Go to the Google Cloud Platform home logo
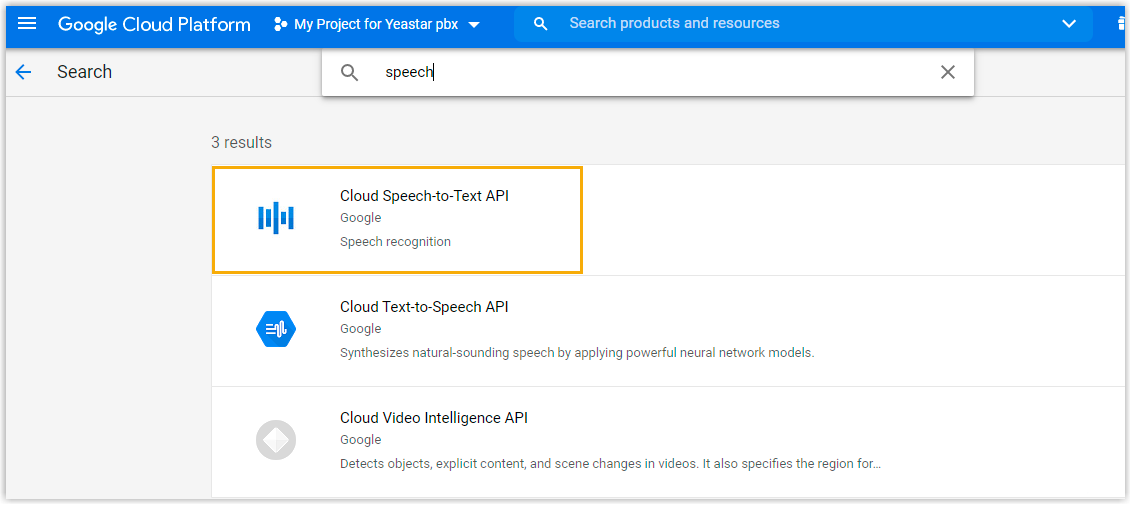The height and width of the screenshot is (505, 1131). point(154,24)
